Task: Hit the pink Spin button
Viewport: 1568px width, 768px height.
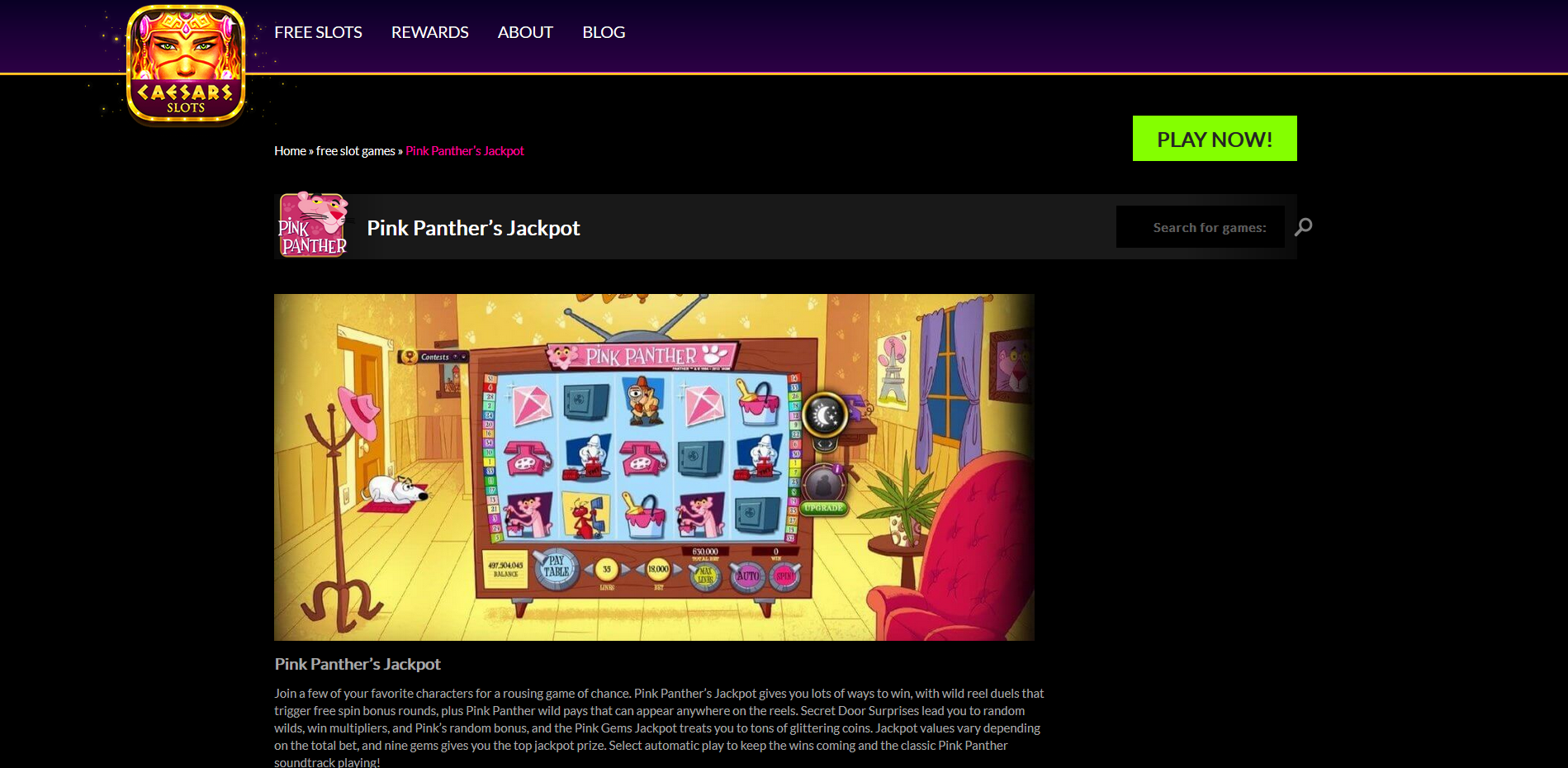Action: (x=784, y=576)
